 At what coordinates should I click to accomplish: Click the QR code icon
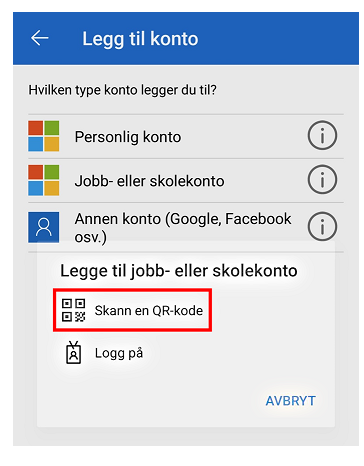(73, 310)
